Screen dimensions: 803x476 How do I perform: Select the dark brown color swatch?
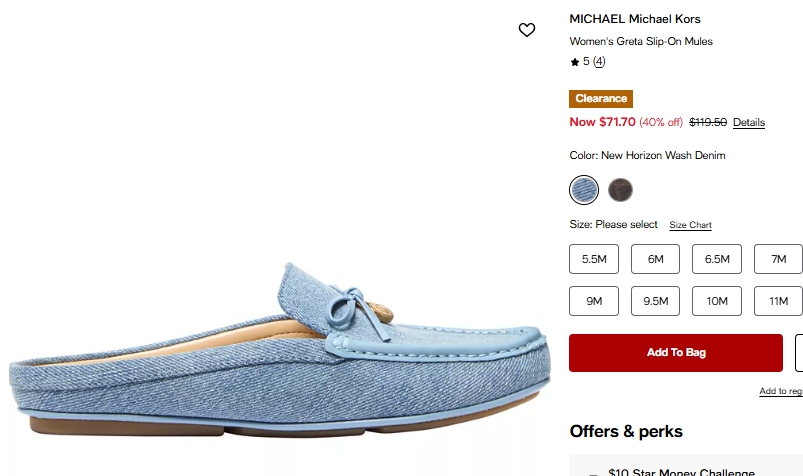click(621, 190)
